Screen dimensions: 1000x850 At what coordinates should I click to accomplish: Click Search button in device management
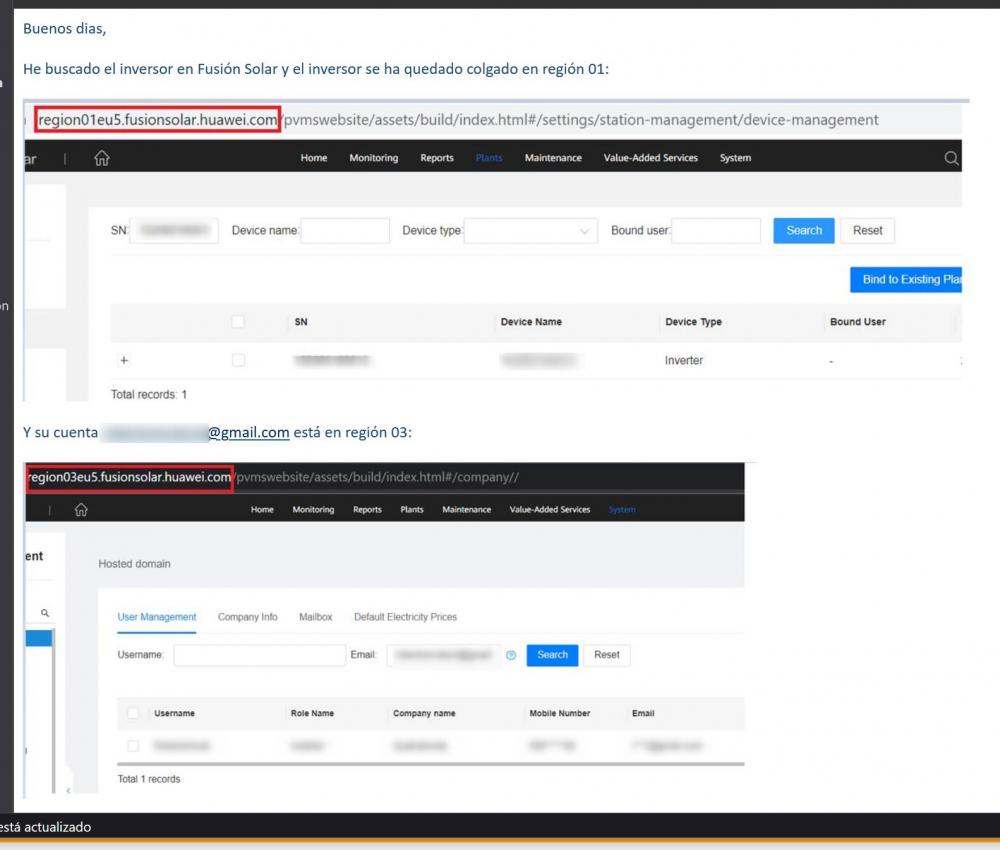[x=804, y=230]
